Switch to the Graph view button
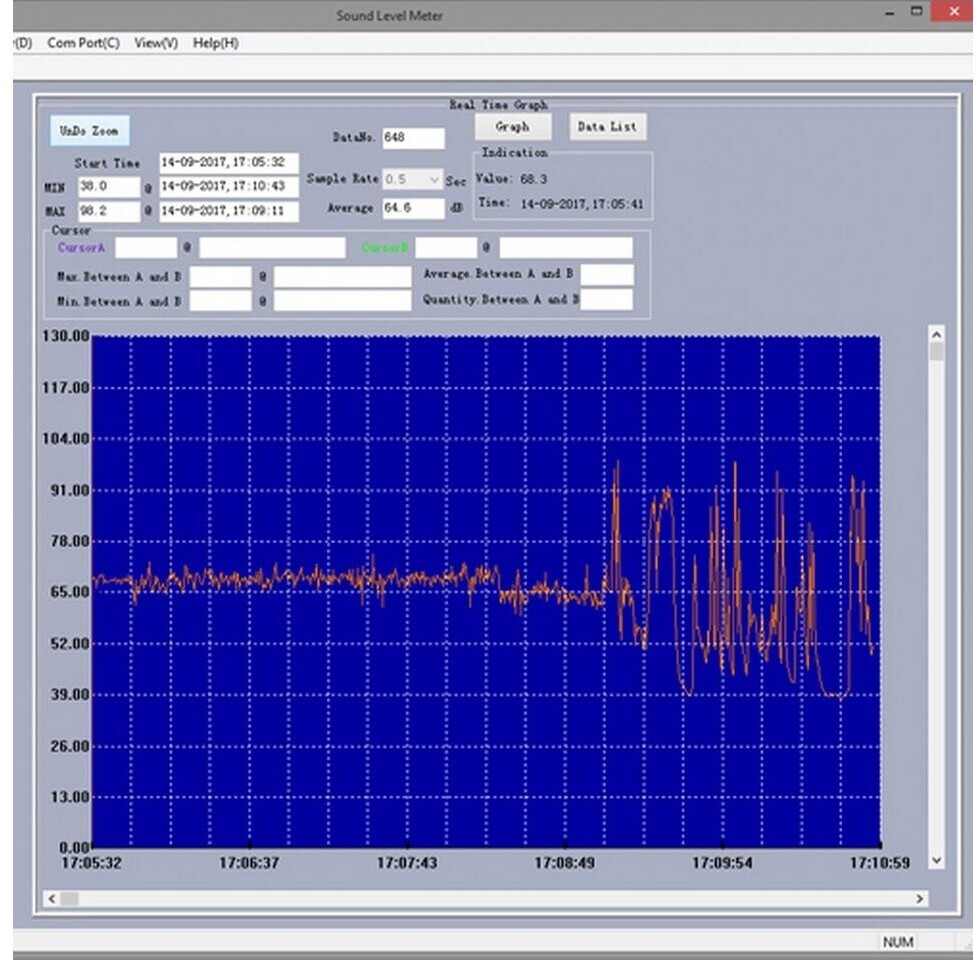978x960 pixels. coord(512,127)
